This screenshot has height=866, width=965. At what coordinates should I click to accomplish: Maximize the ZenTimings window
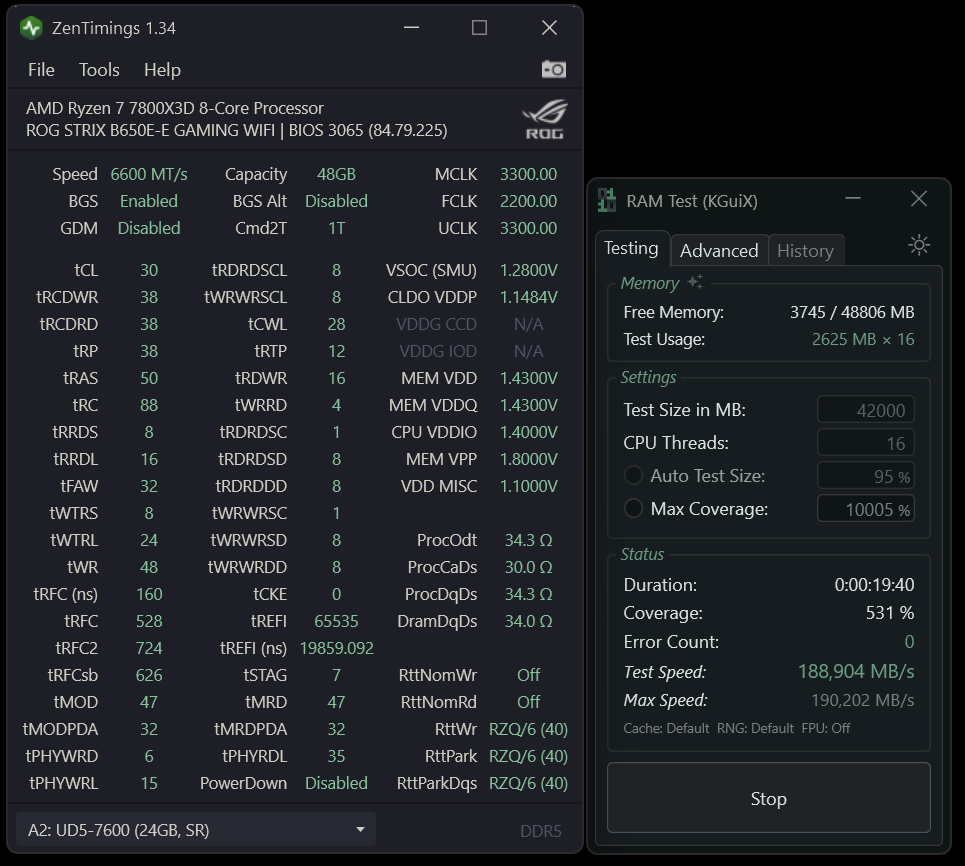tap(479, 28)
